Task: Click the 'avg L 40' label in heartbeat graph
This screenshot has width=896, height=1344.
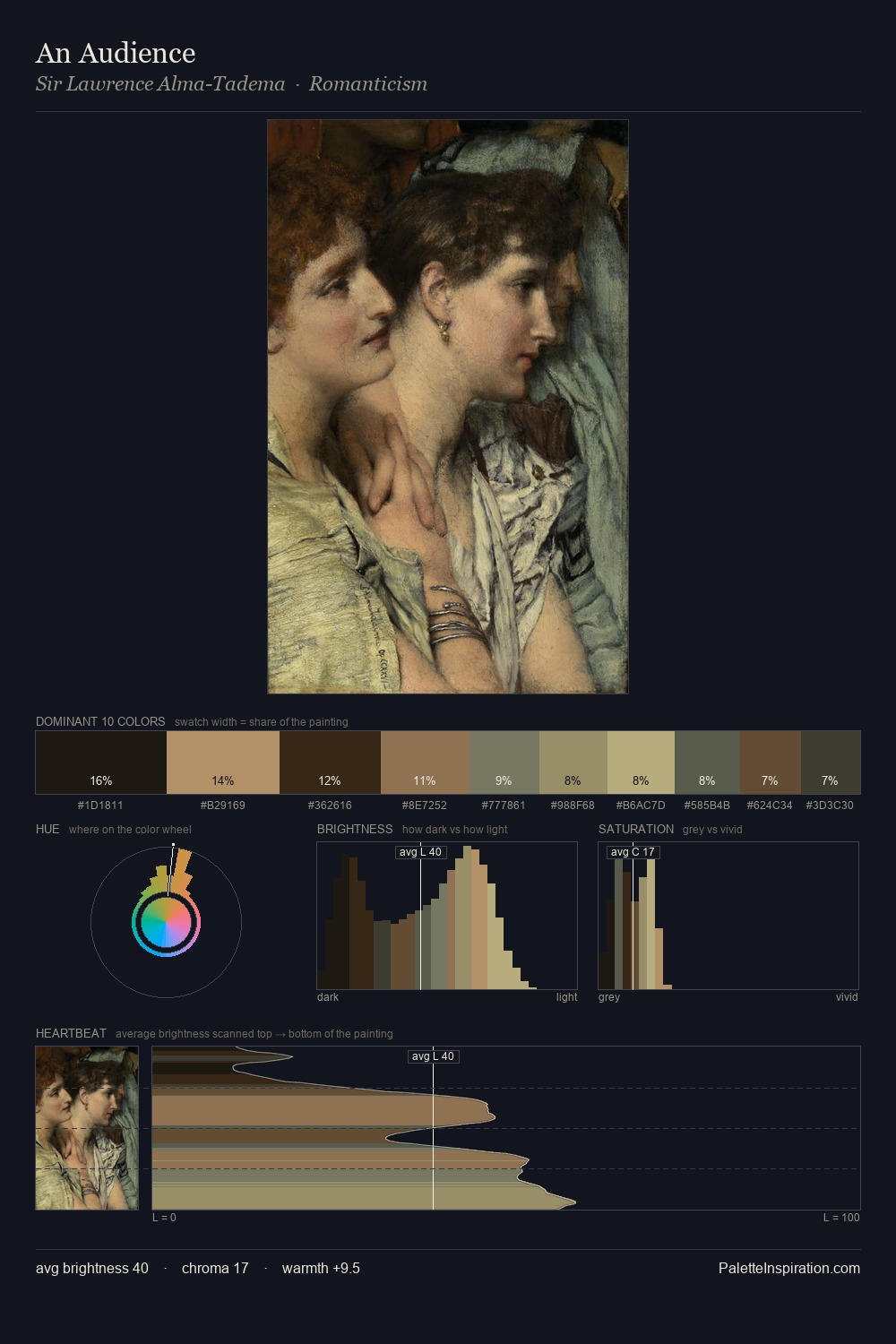Action: coord(433,1056)
